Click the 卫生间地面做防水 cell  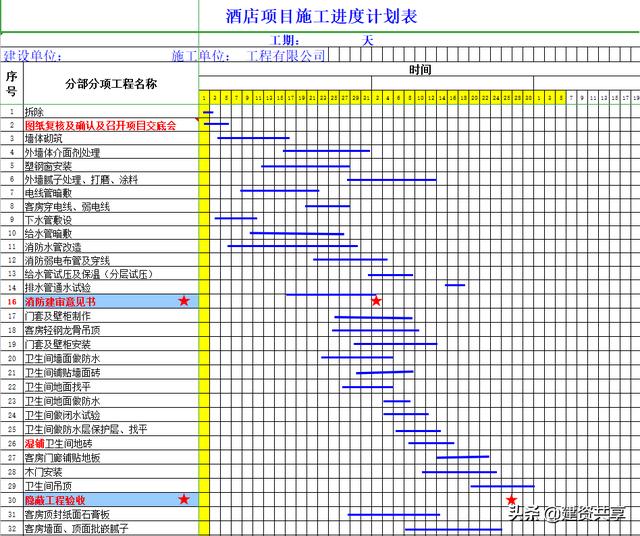pyautogui.click(x=111, y=401)
